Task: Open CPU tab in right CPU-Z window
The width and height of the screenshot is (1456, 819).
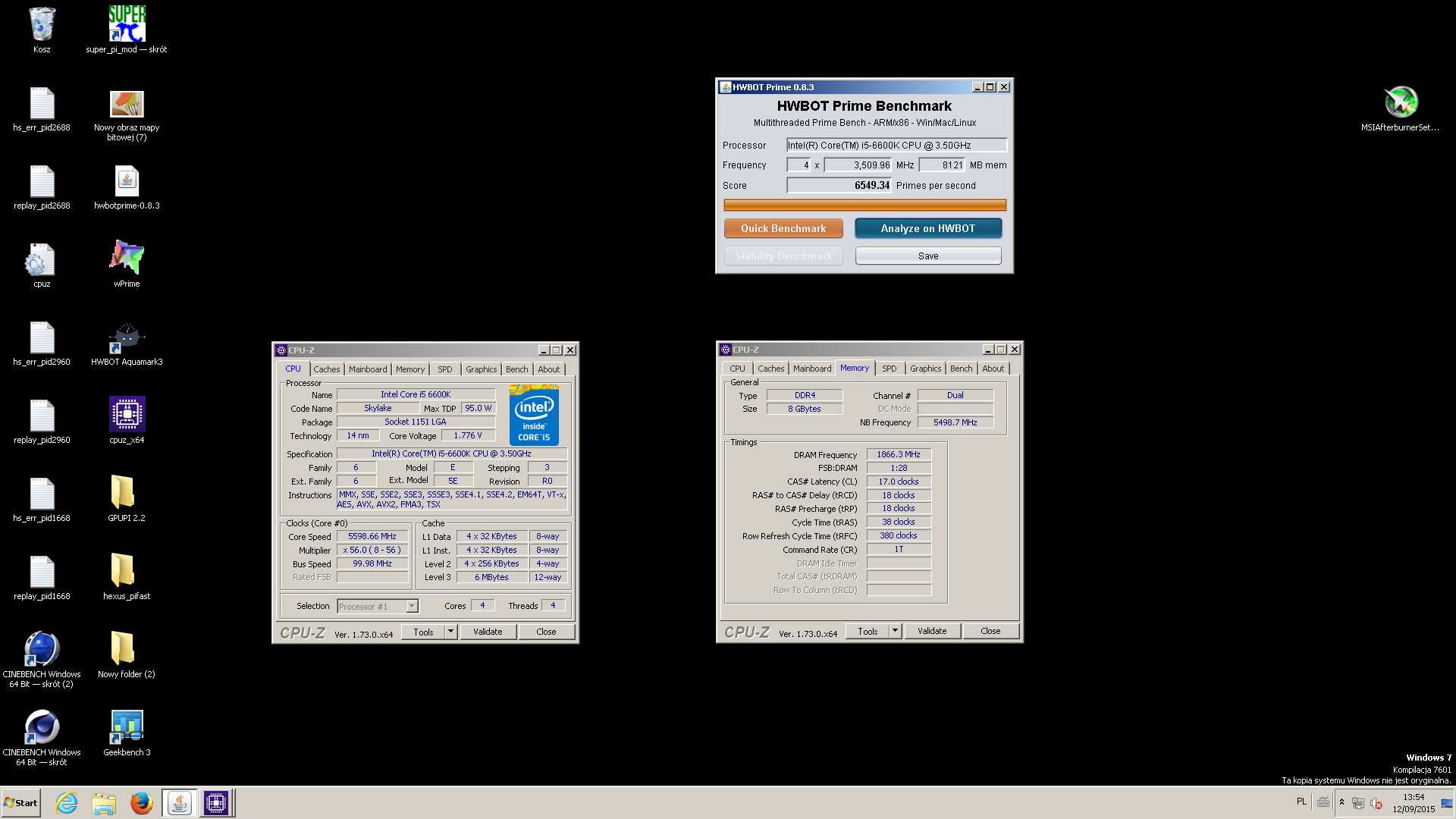Action: [737, 369]
